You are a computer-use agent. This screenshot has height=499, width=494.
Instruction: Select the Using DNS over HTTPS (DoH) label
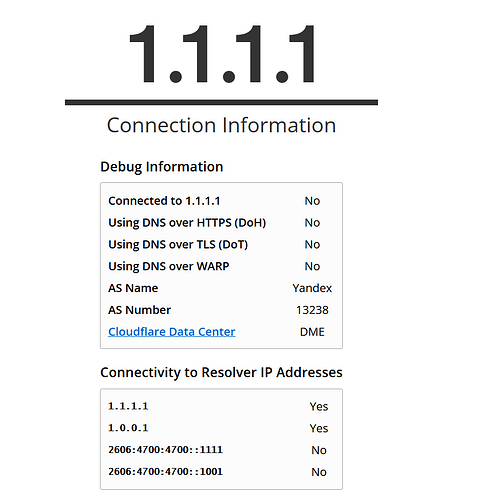[187, 223]
